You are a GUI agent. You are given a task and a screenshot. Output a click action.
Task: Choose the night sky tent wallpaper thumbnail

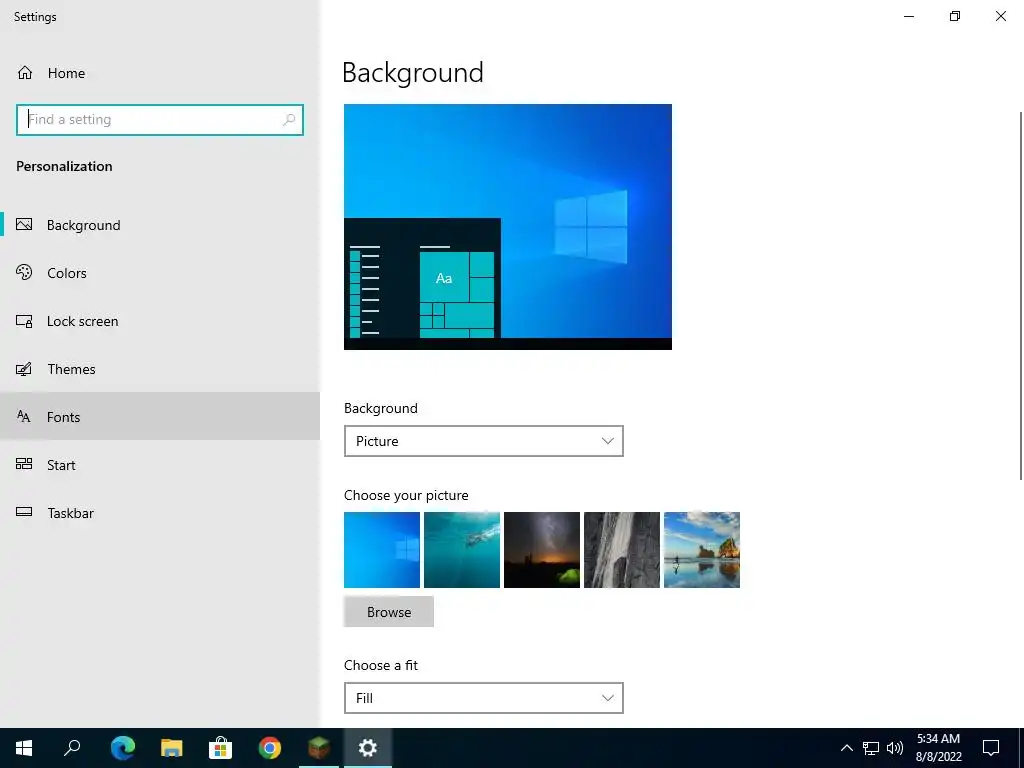[542, 550]
